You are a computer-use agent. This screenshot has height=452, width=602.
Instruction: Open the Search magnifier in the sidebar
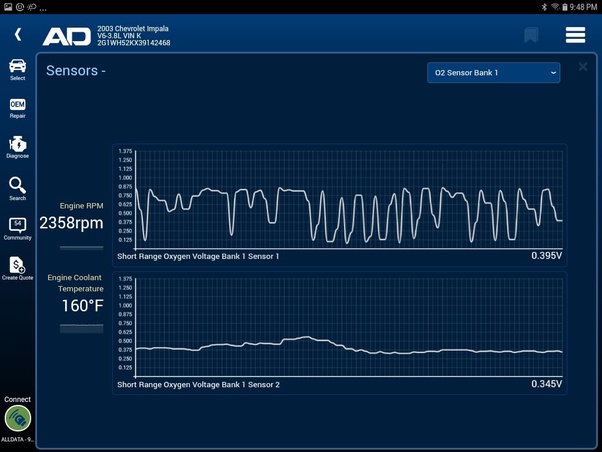point(18,189)
